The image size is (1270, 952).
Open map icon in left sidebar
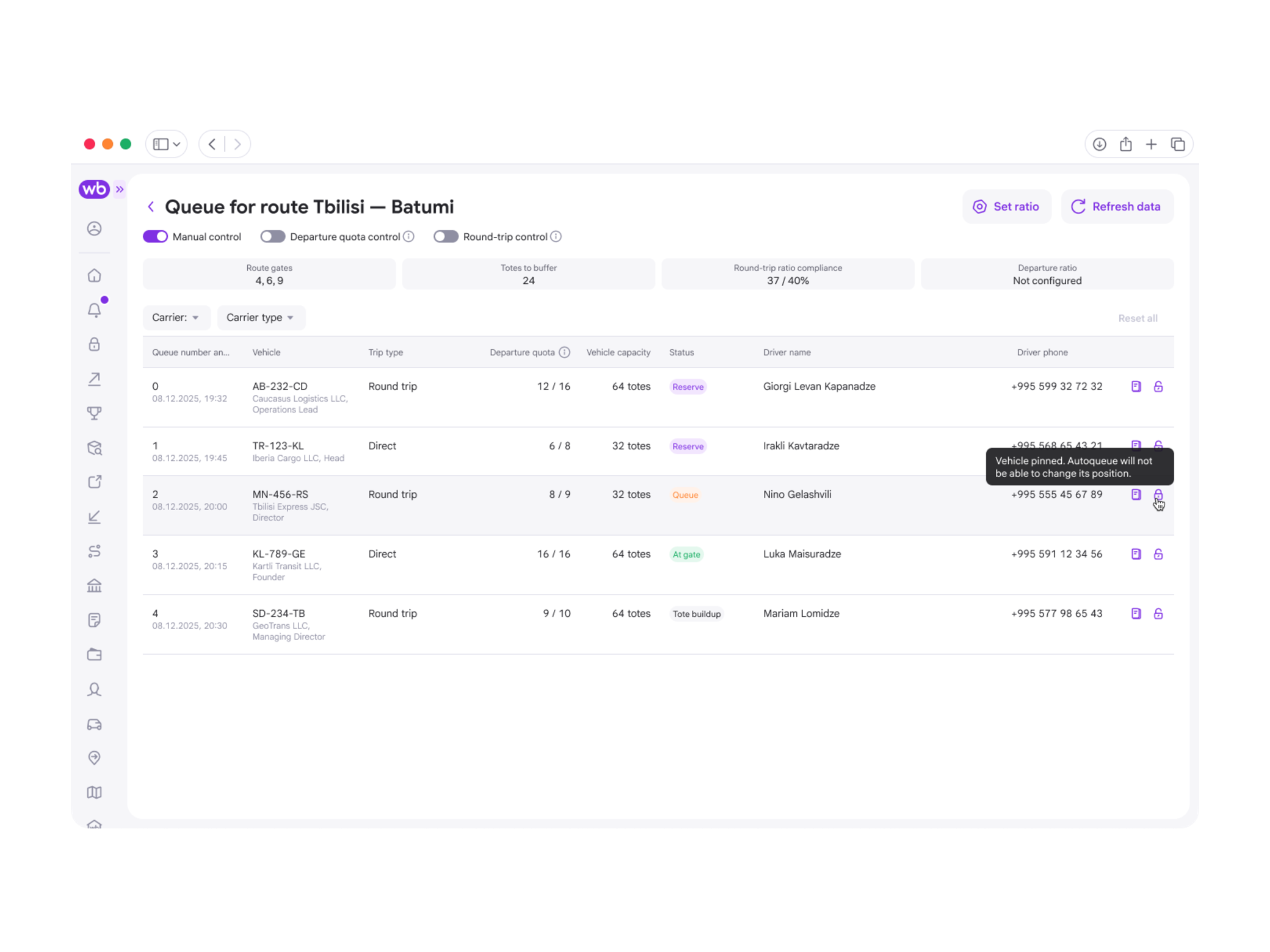94,793
